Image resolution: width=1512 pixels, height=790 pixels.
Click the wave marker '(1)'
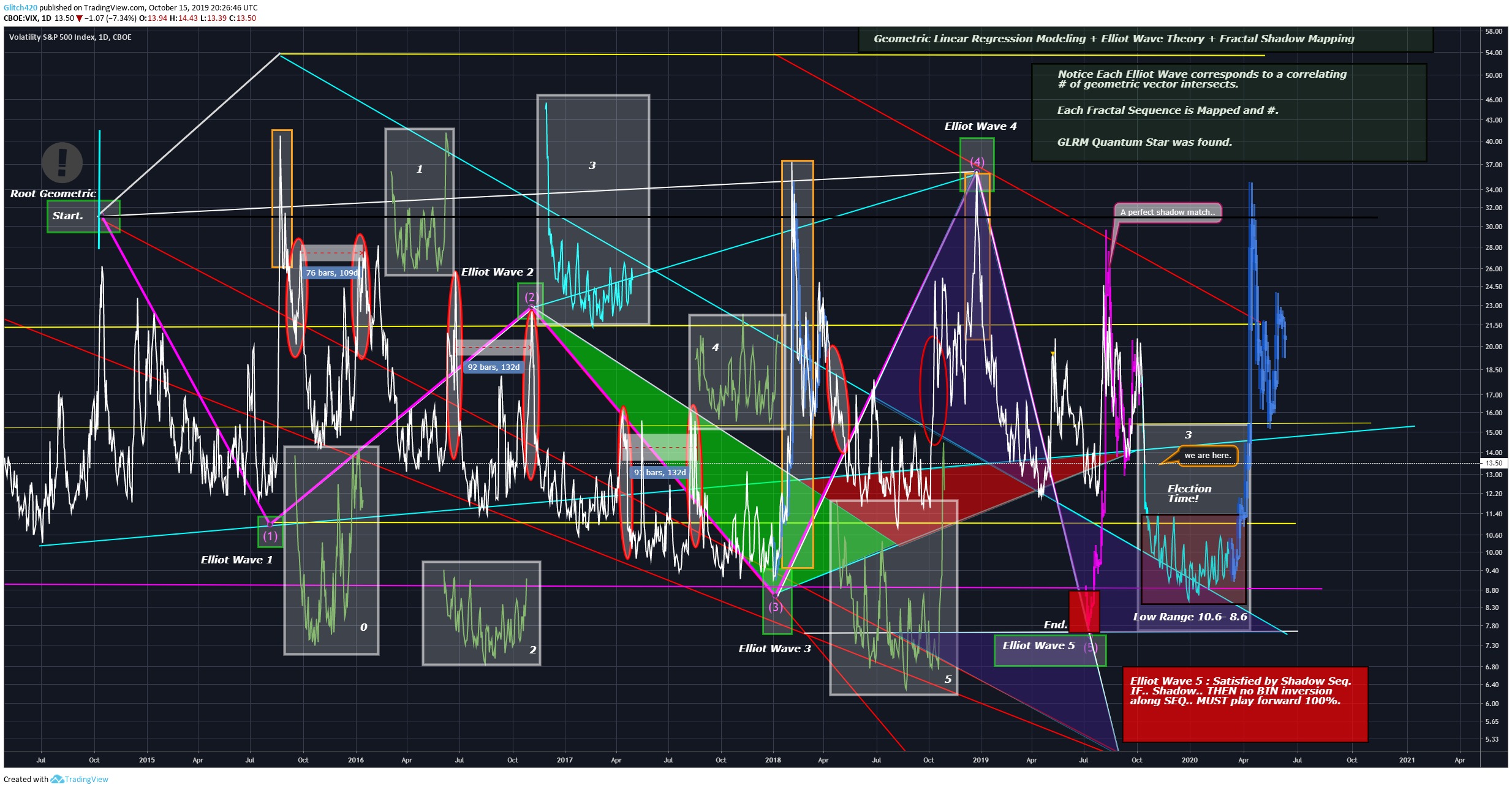point(270,536)
